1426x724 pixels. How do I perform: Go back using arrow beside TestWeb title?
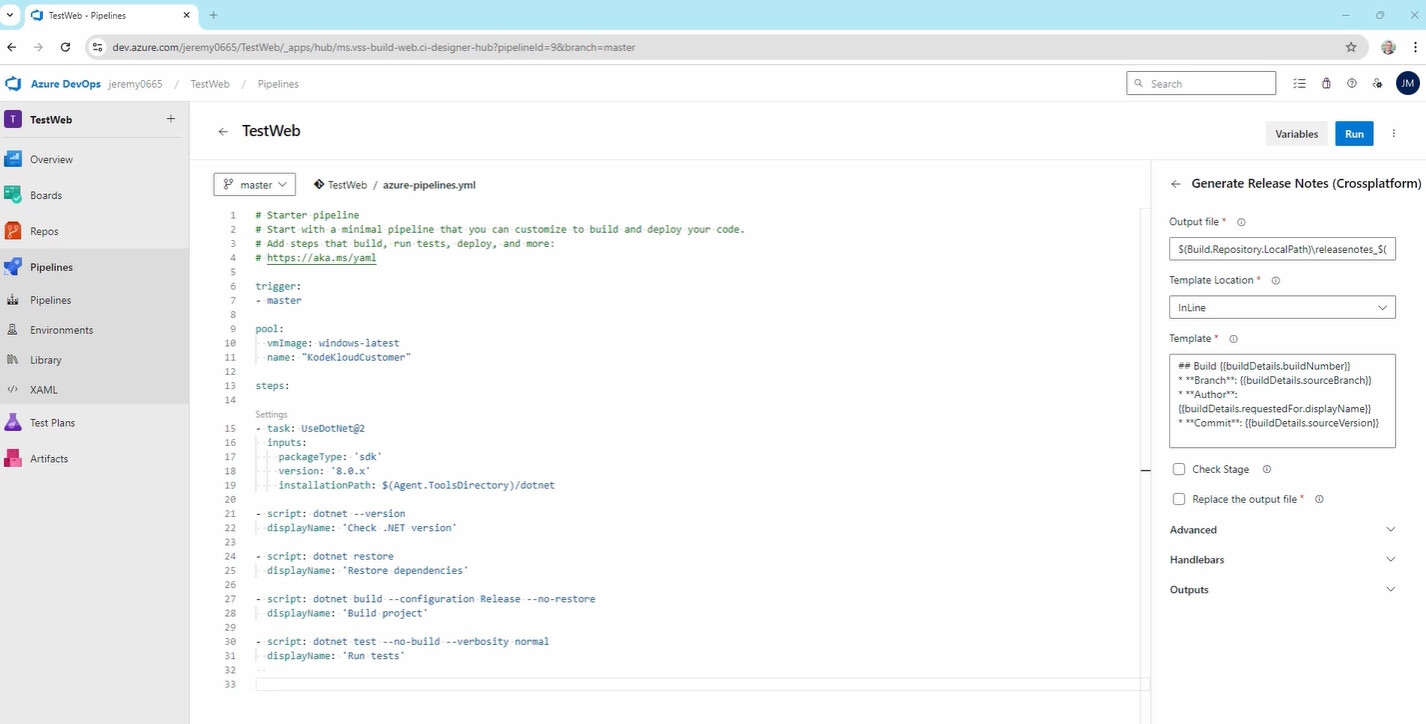click(x=223, y=131)
